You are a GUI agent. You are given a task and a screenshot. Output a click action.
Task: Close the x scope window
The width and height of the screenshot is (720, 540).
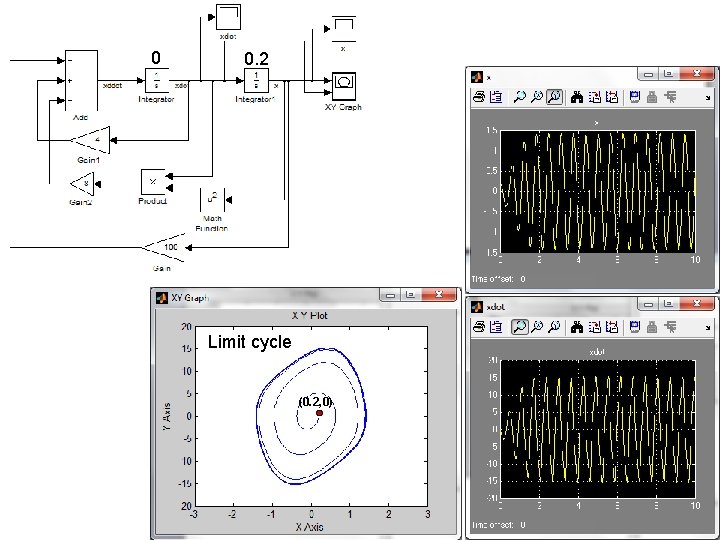pos(697,73)
